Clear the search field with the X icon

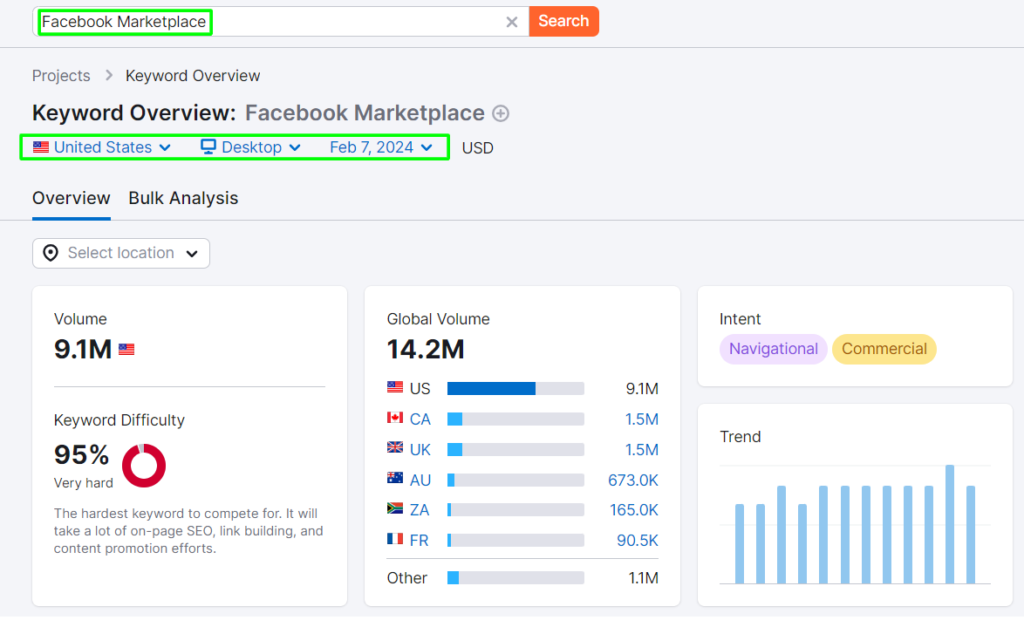pyautogui.click(x=512, y=22)
